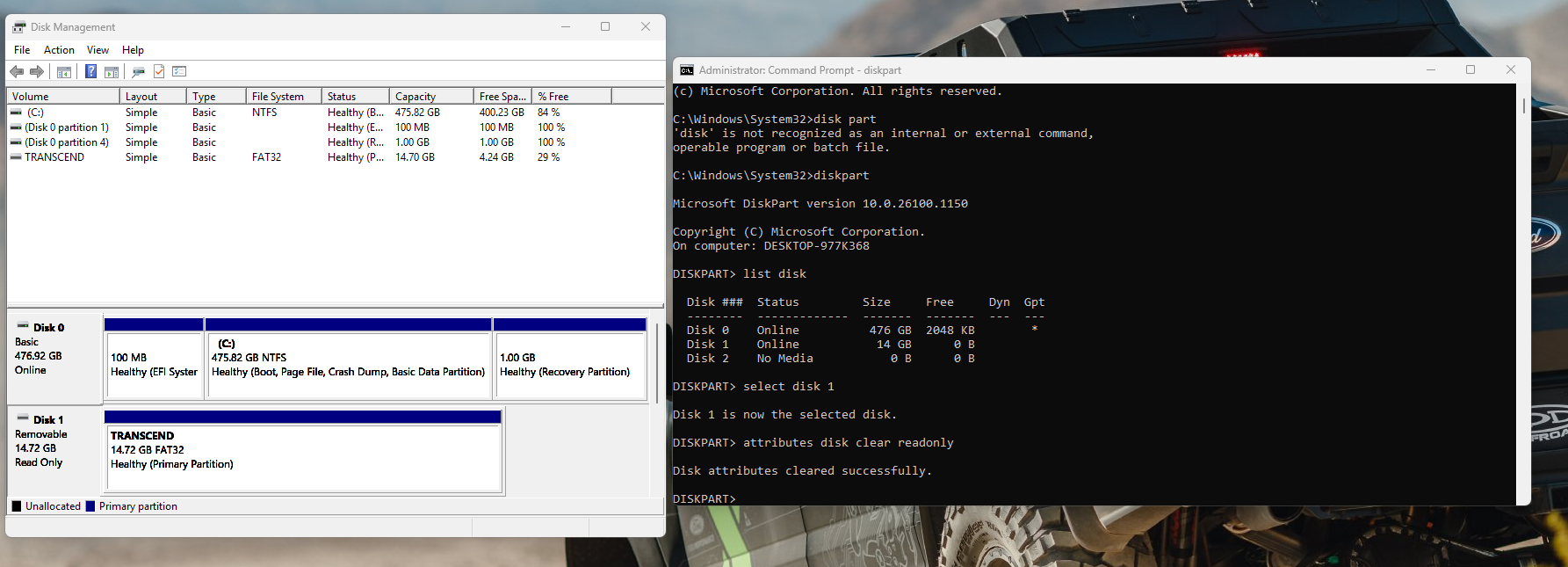The image size is (1568, 567).
Task: Click the 'list disk' command line in diskpart
Action: [740, 274]
